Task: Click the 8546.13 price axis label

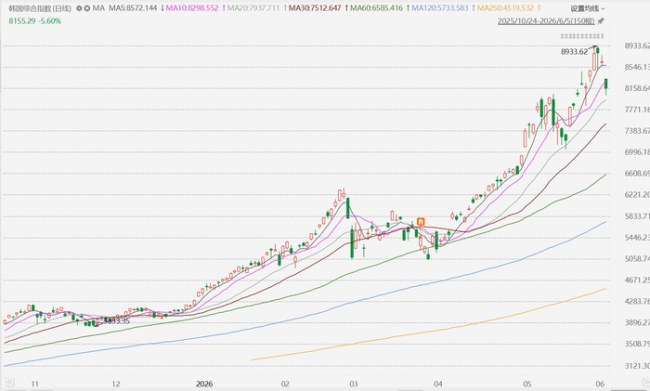Action: pos(637,67)
